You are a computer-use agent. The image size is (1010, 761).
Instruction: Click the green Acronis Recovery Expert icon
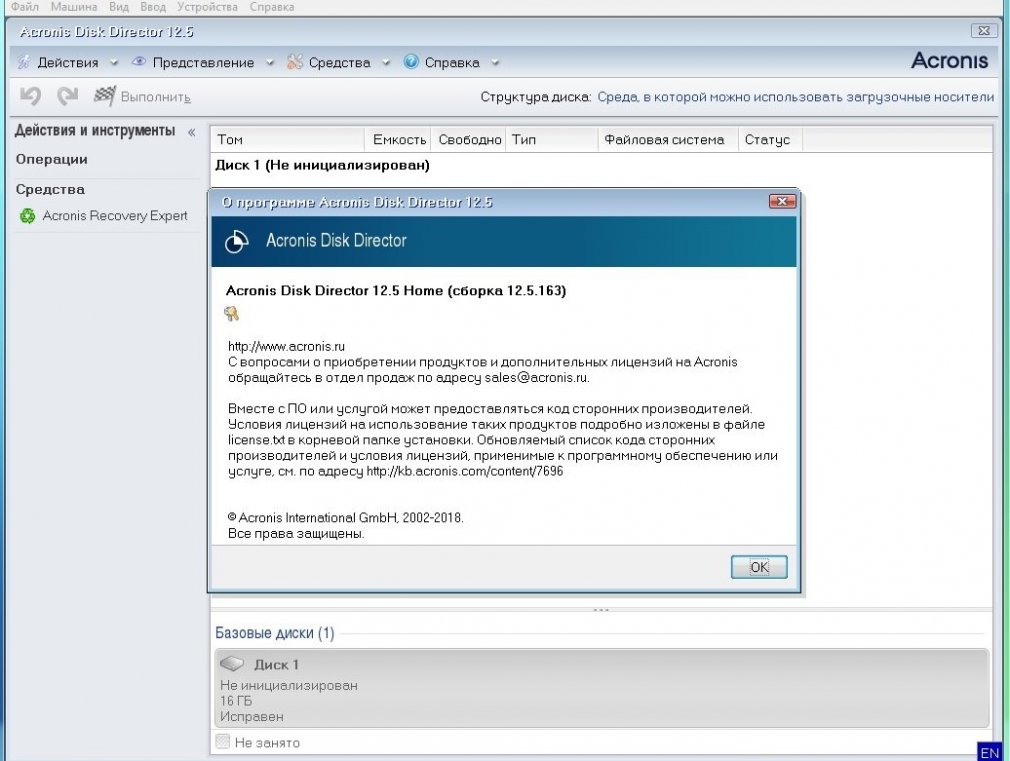click(27, 216)
